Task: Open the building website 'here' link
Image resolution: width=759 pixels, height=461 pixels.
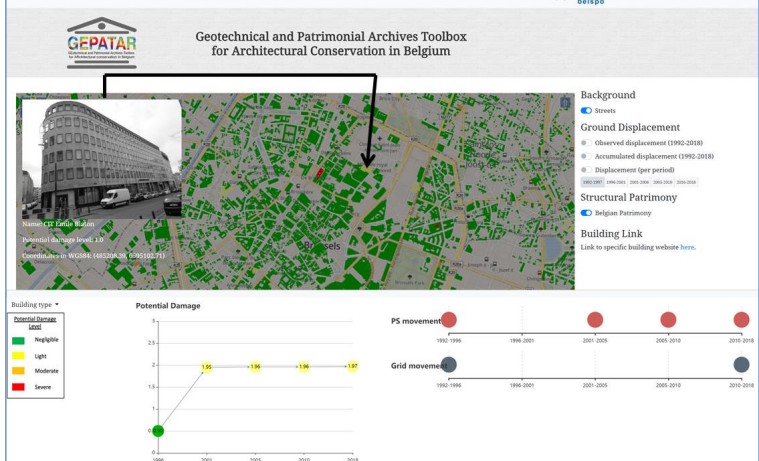Action: pyautogui.click(x=687, y=246)
